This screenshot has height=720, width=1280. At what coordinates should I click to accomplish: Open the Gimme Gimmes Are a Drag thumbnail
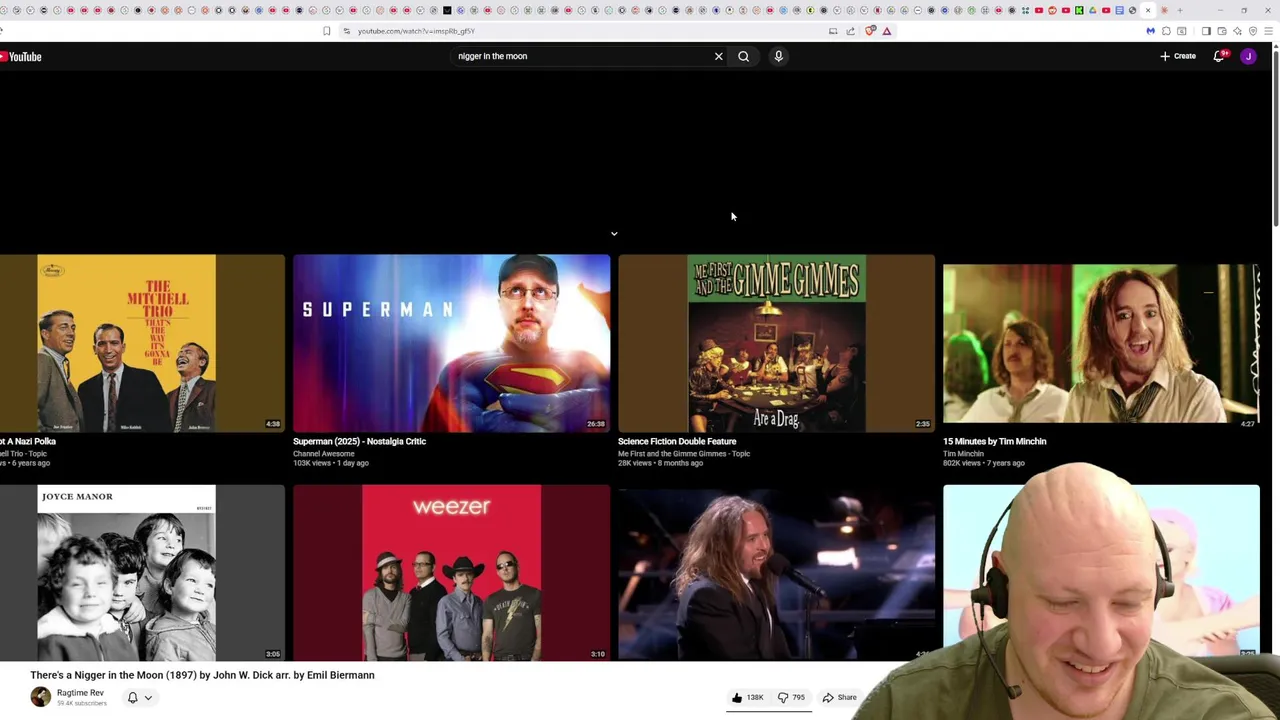(x=776, y=343)
